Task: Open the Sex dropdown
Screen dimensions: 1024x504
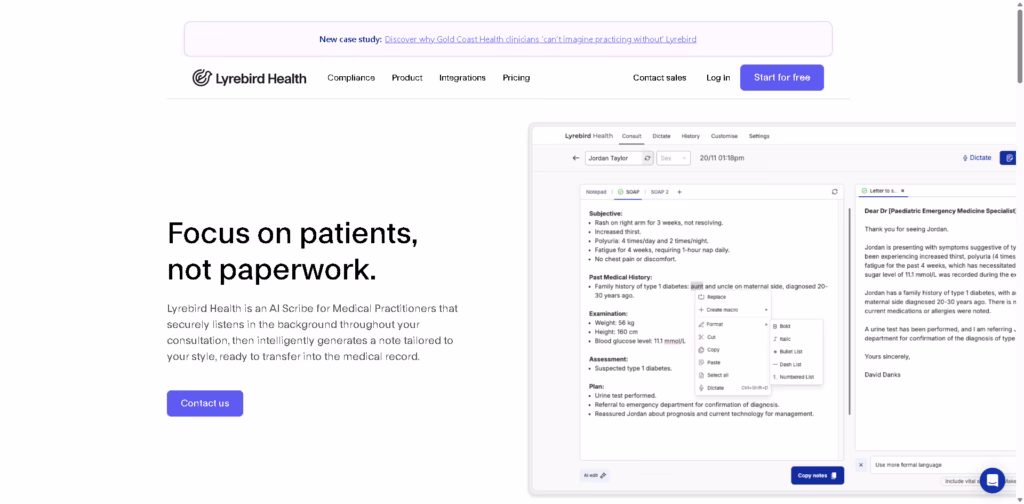Action: coord(673,158)
